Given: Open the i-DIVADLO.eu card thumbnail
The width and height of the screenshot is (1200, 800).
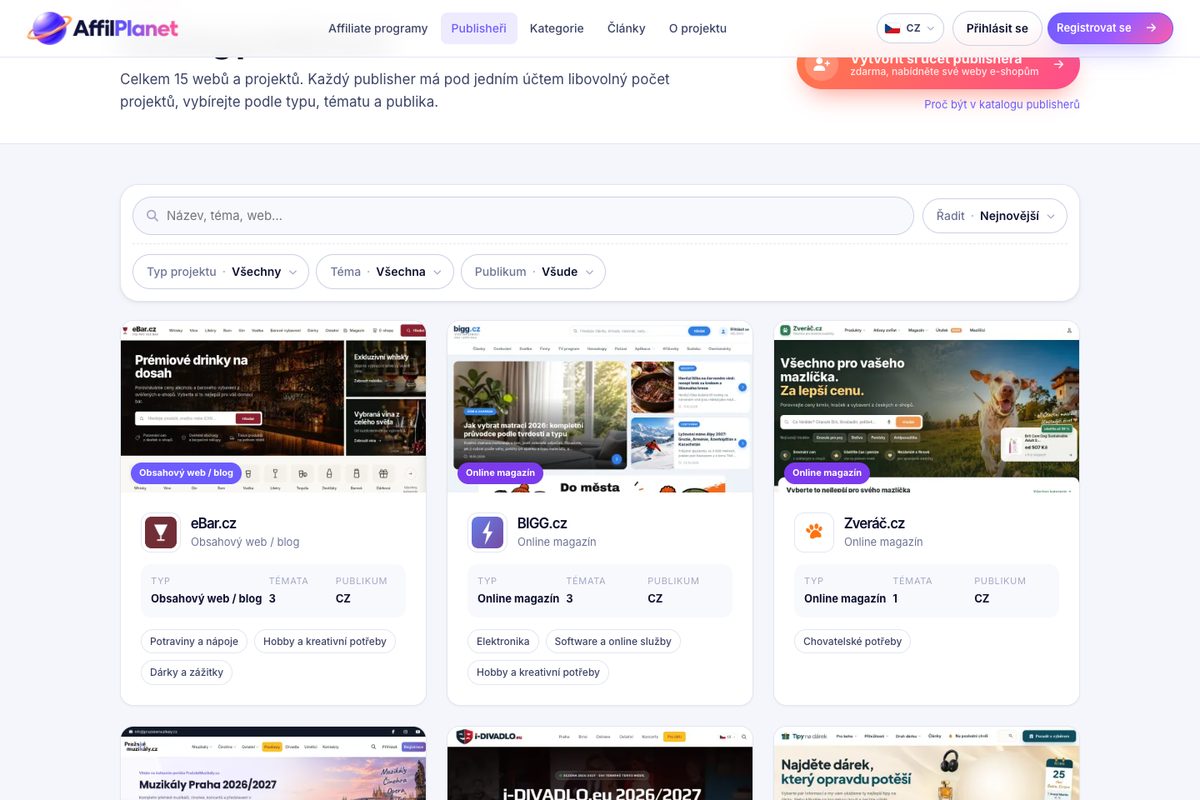Looking at the screenshot, I should click(x=600, y=763).
